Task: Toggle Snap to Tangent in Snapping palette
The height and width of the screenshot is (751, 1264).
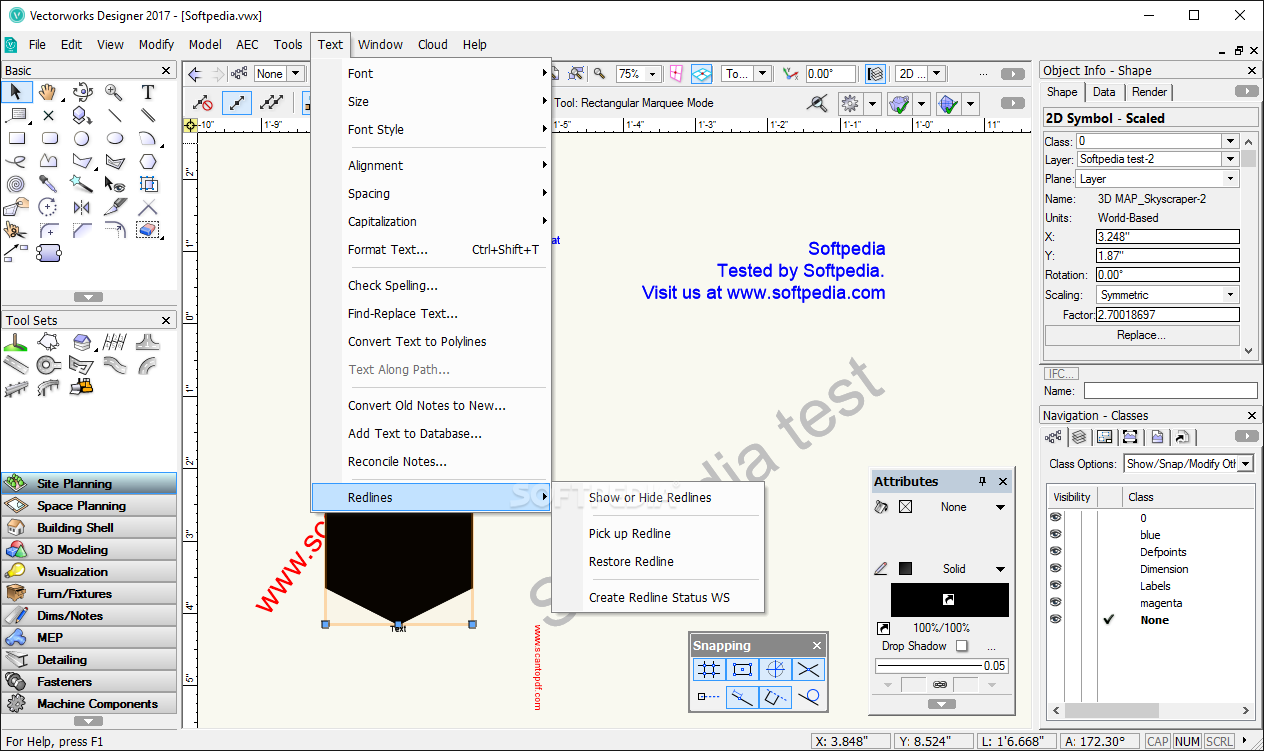Action: (x=808, y=697)
